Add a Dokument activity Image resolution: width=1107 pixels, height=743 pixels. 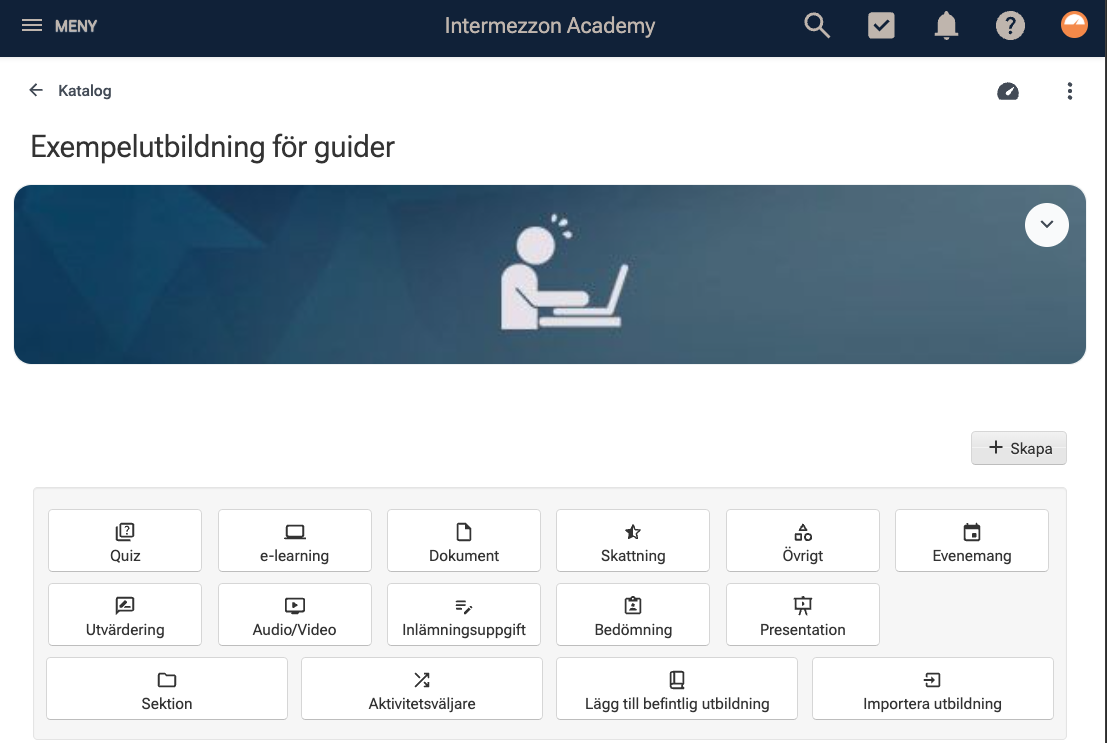[x=464, y=540]
